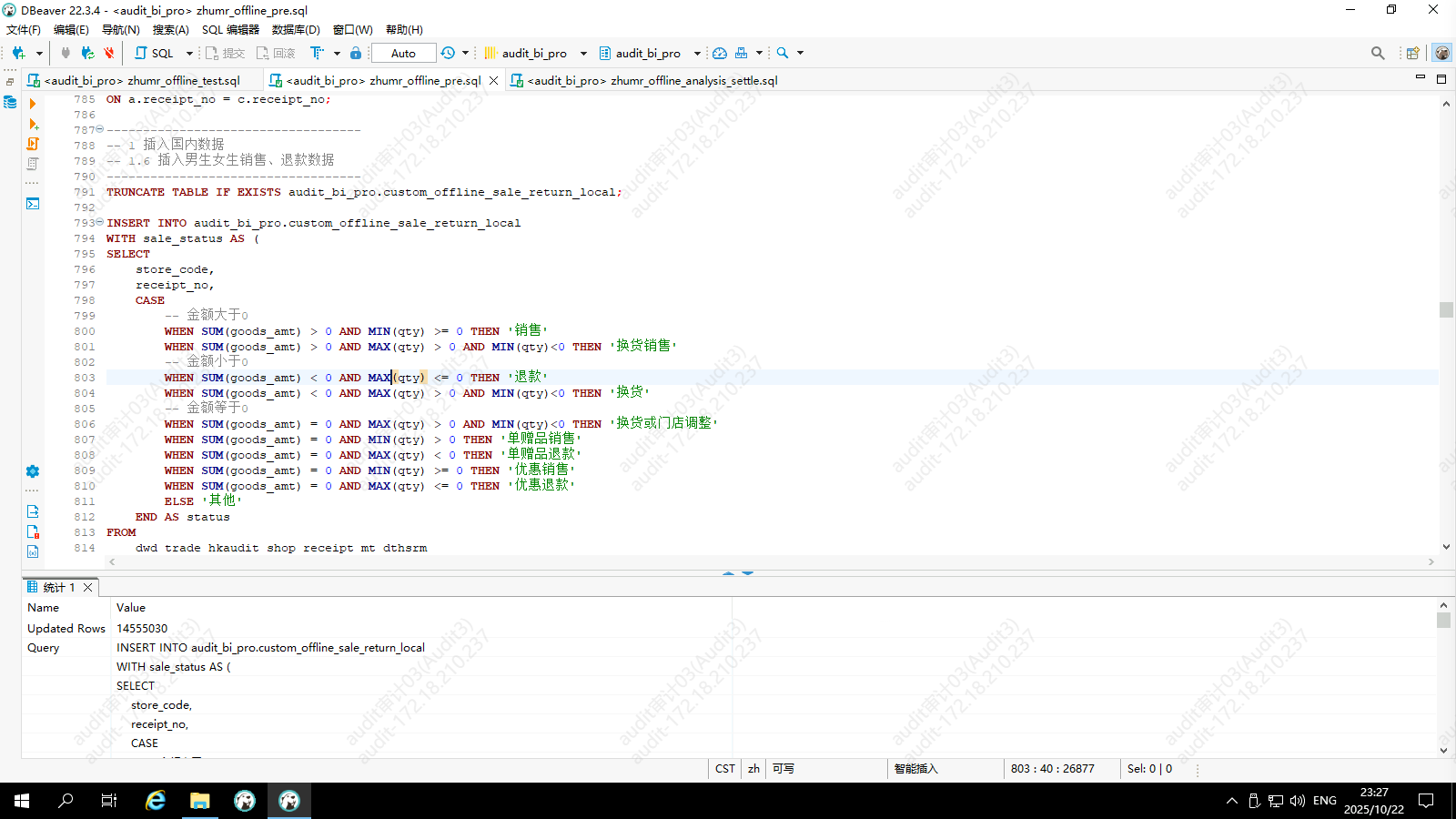Screen dimensions: 1456x819
Task: Expand the SQL editor button dropdown arrow
Action: point(189,53)
